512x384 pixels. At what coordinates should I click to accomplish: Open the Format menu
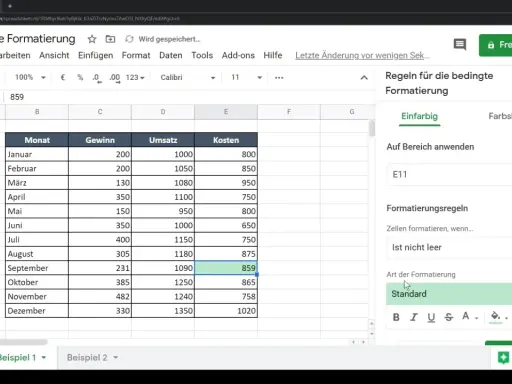pos(136,55)
